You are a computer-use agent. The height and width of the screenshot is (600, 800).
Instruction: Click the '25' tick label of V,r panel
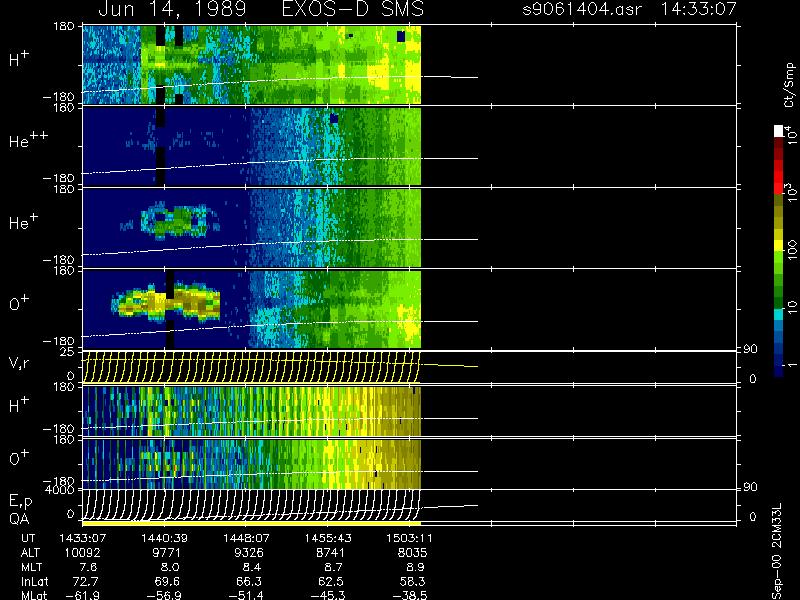(x=67, y=352)
